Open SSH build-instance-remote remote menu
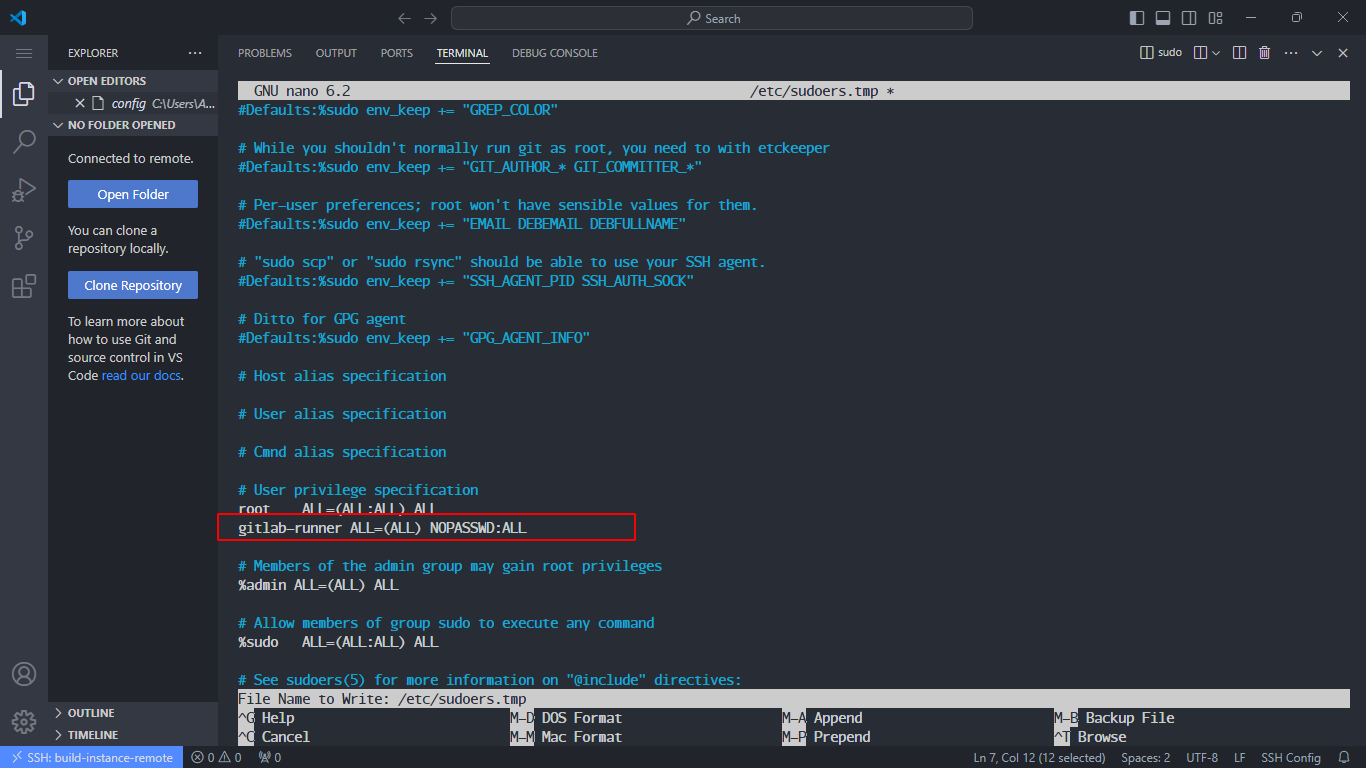 (92, 757)
